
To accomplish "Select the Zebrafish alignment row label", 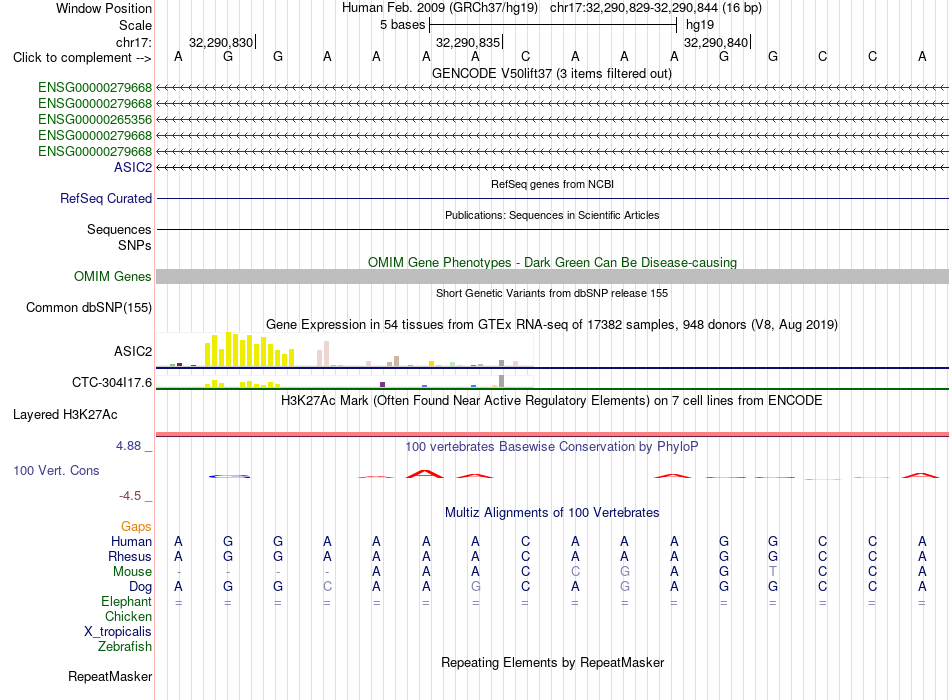I will point(125,647).
